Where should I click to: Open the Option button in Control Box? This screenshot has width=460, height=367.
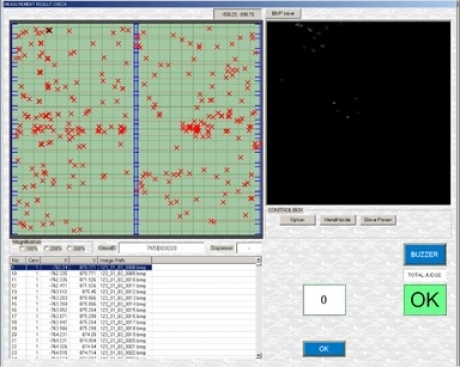click(297, 220)
